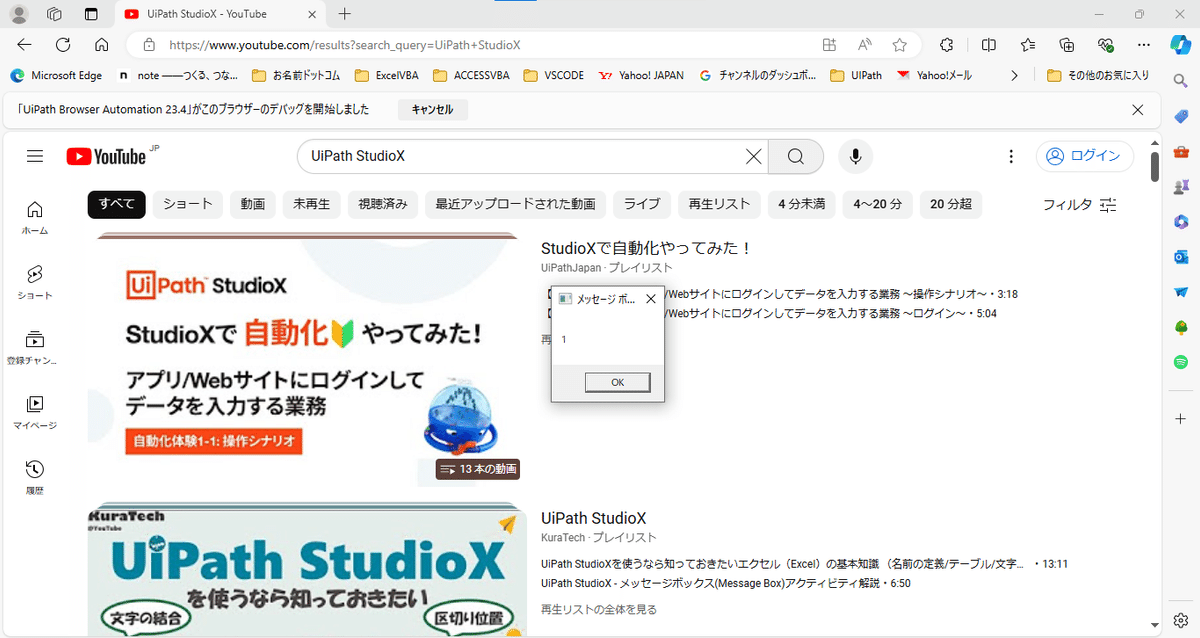Open Spotify icon in Edge sidebar
The height and width of the screenshot is (638, 1200).
click(x=1181, y=362)
